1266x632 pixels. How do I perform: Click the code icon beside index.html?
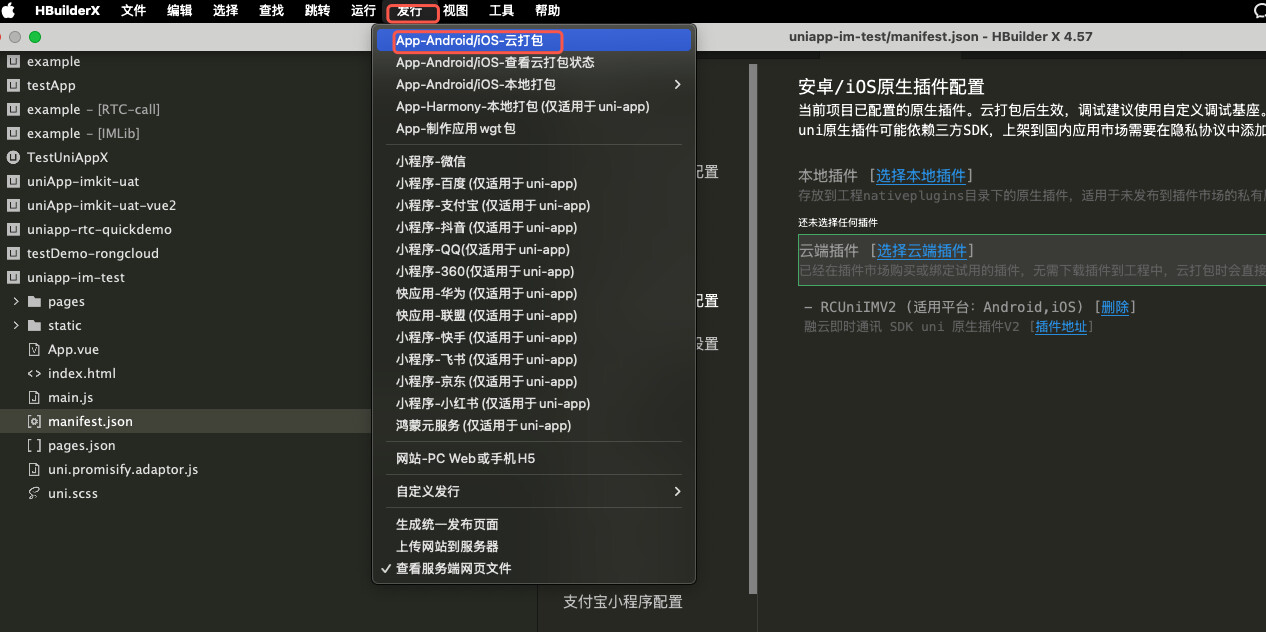[x=34, y=374]
